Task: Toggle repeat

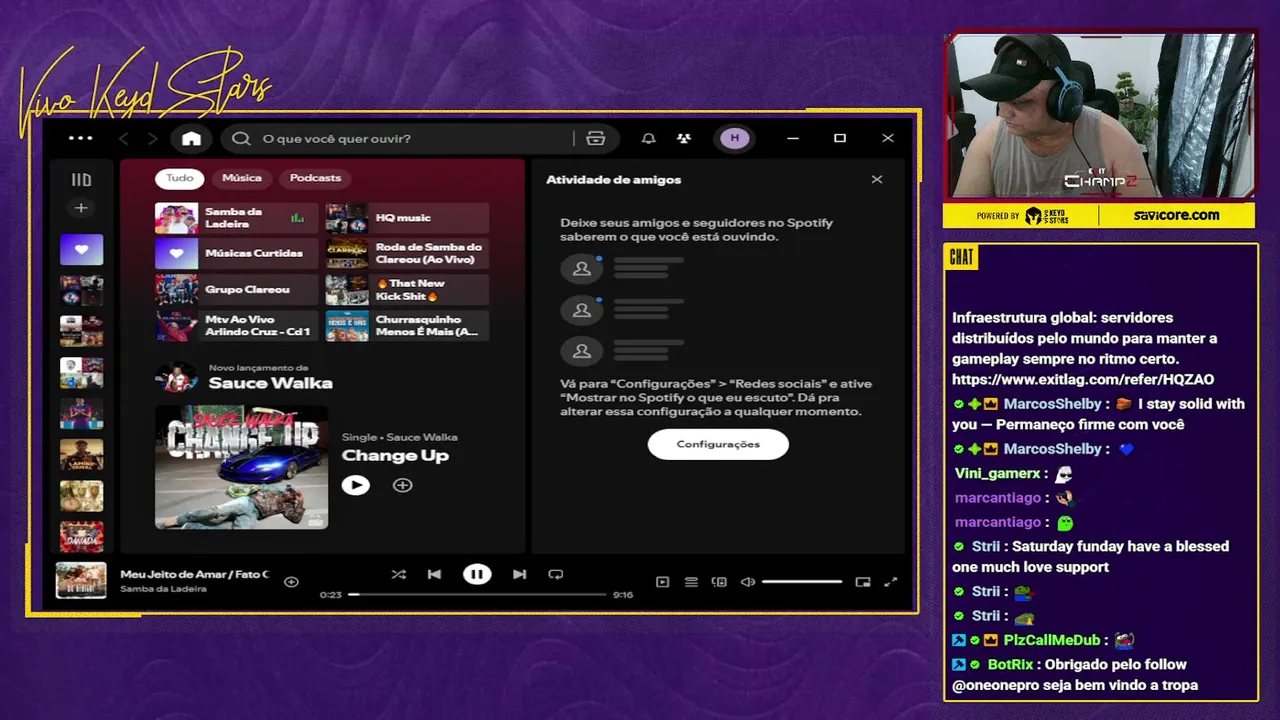Action: point(556,574)
